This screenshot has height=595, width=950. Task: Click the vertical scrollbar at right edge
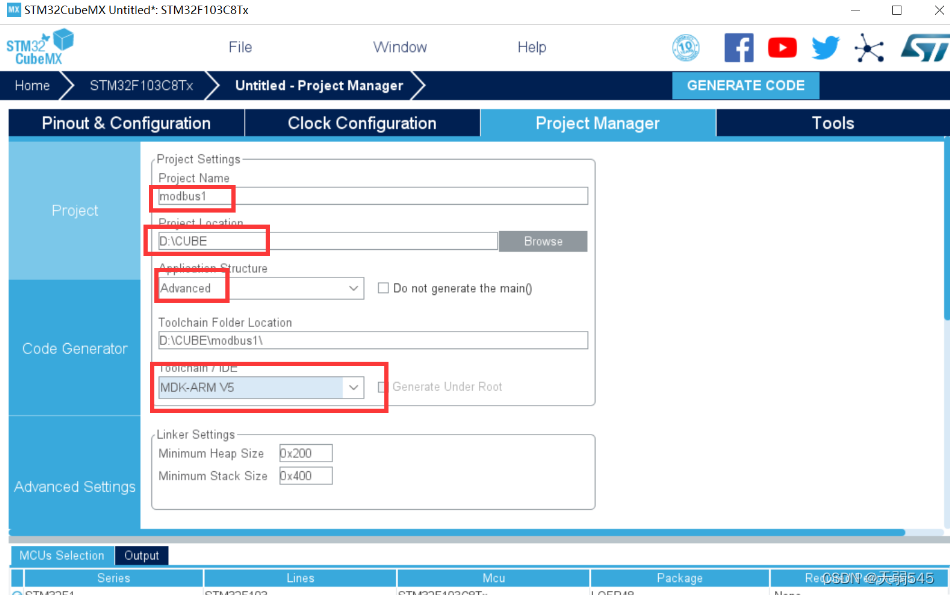pos(947,230)
